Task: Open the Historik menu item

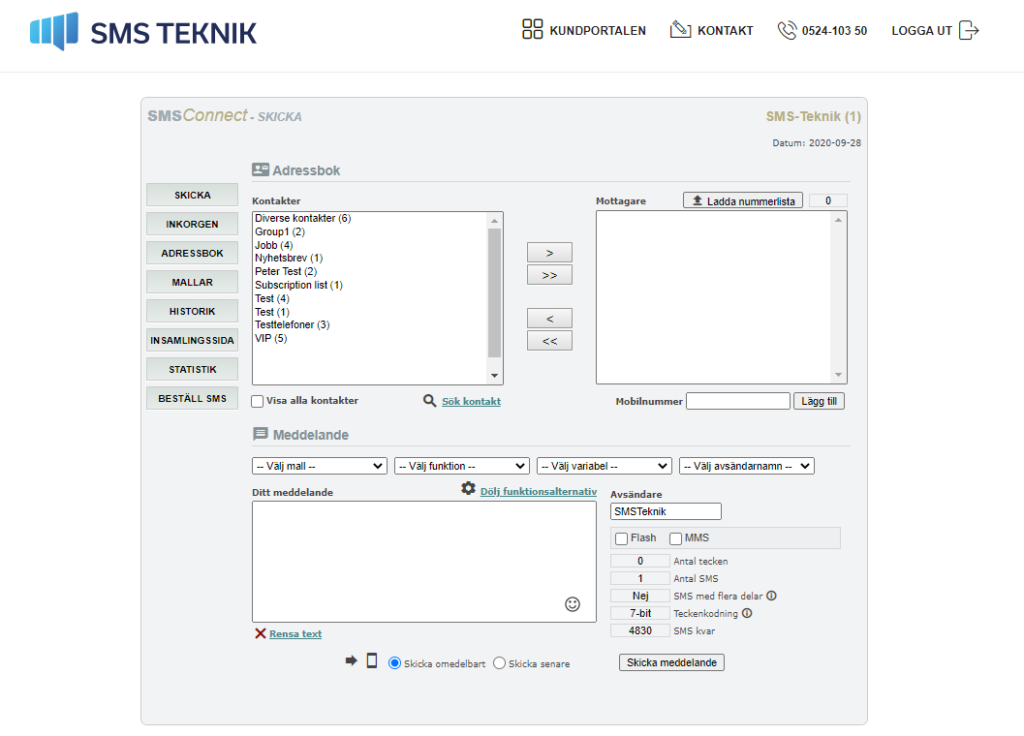Action: pyautogui.click(x=192, y=312)
